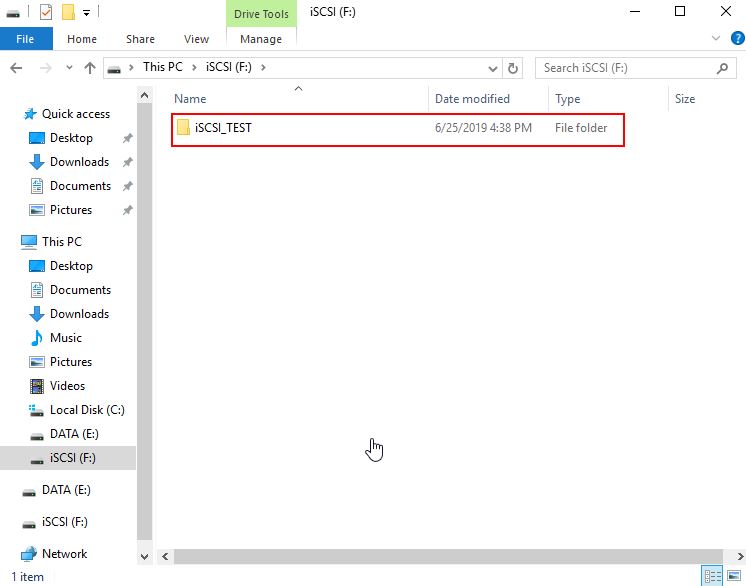Switch to the View ribbon tab
The width and height of the screenshot is (746, 586).
tap(196, 39)
